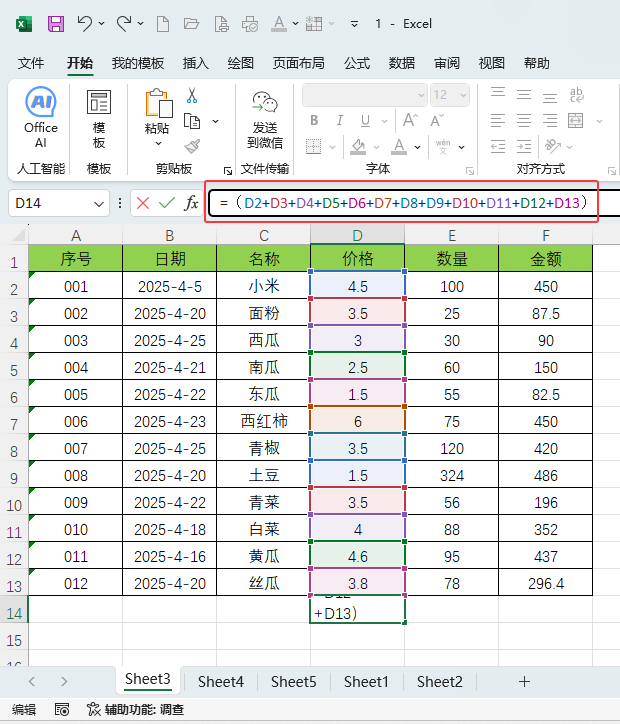The height and width of the screenshot is (724, 620).
Task: Open Customize Quick Access Toolbar dropdown
Action: pos(355,24)
